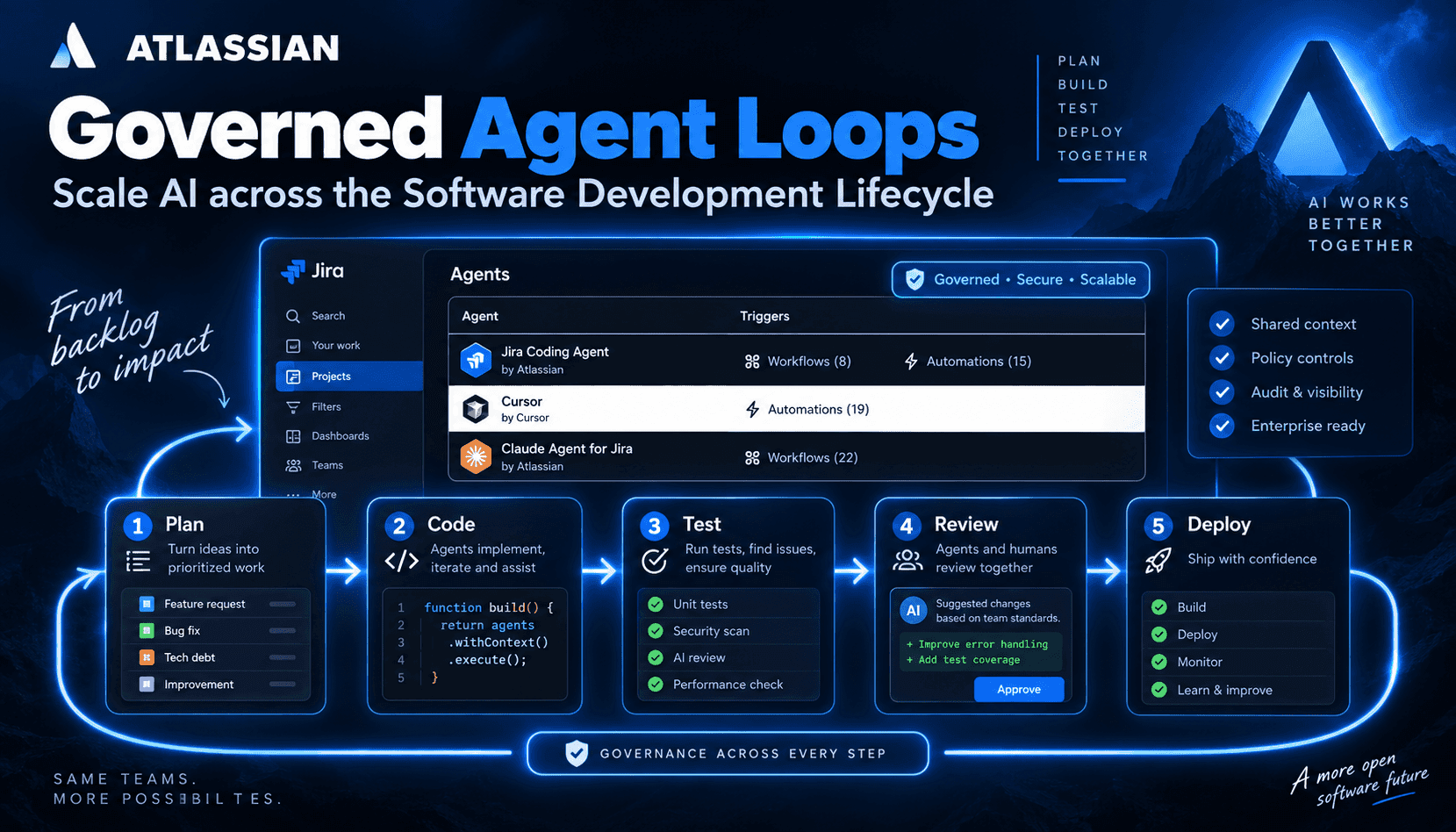The image size is (1456, 832).
Task: Click the Agent column header
Action: click(480, 316)
